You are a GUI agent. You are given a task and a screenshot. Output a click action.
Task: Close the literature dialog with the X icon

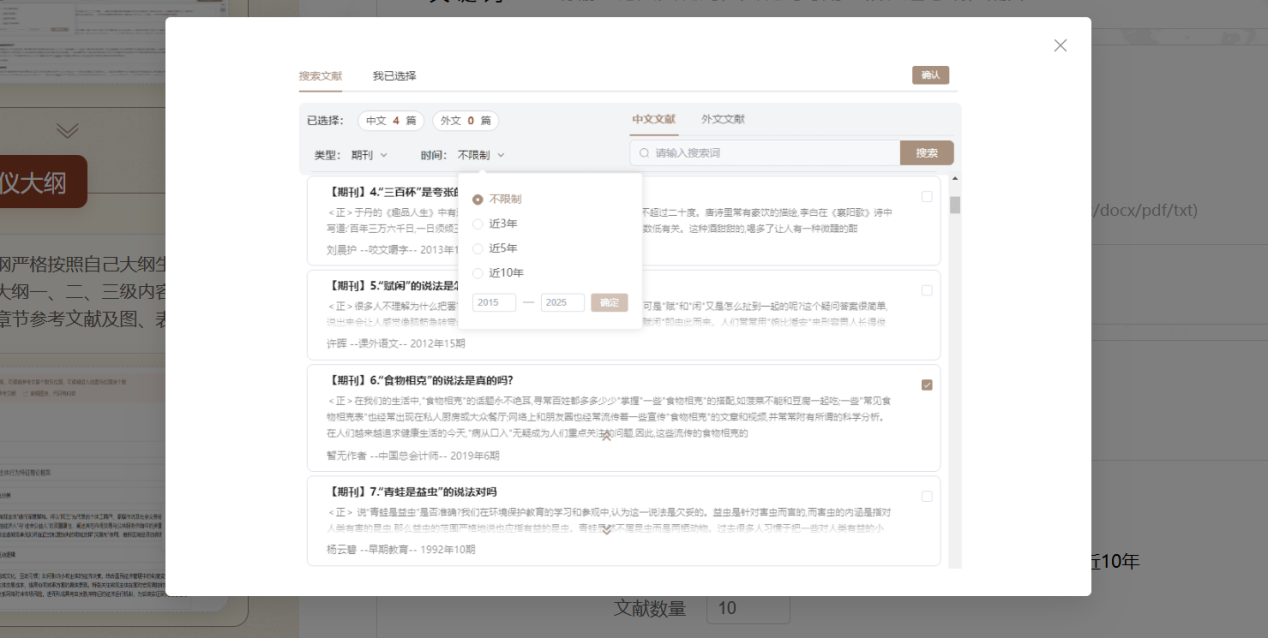coord(1060,45)
